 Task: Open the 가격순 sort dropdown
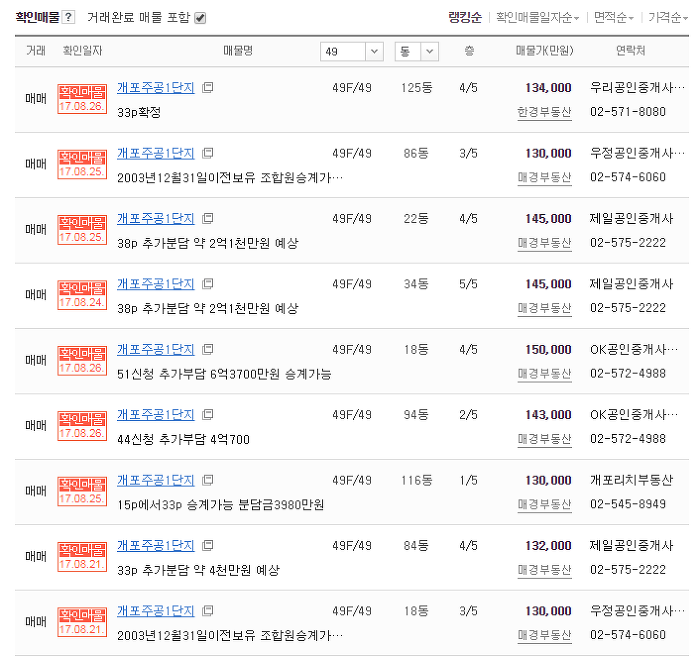click(668, 17)
